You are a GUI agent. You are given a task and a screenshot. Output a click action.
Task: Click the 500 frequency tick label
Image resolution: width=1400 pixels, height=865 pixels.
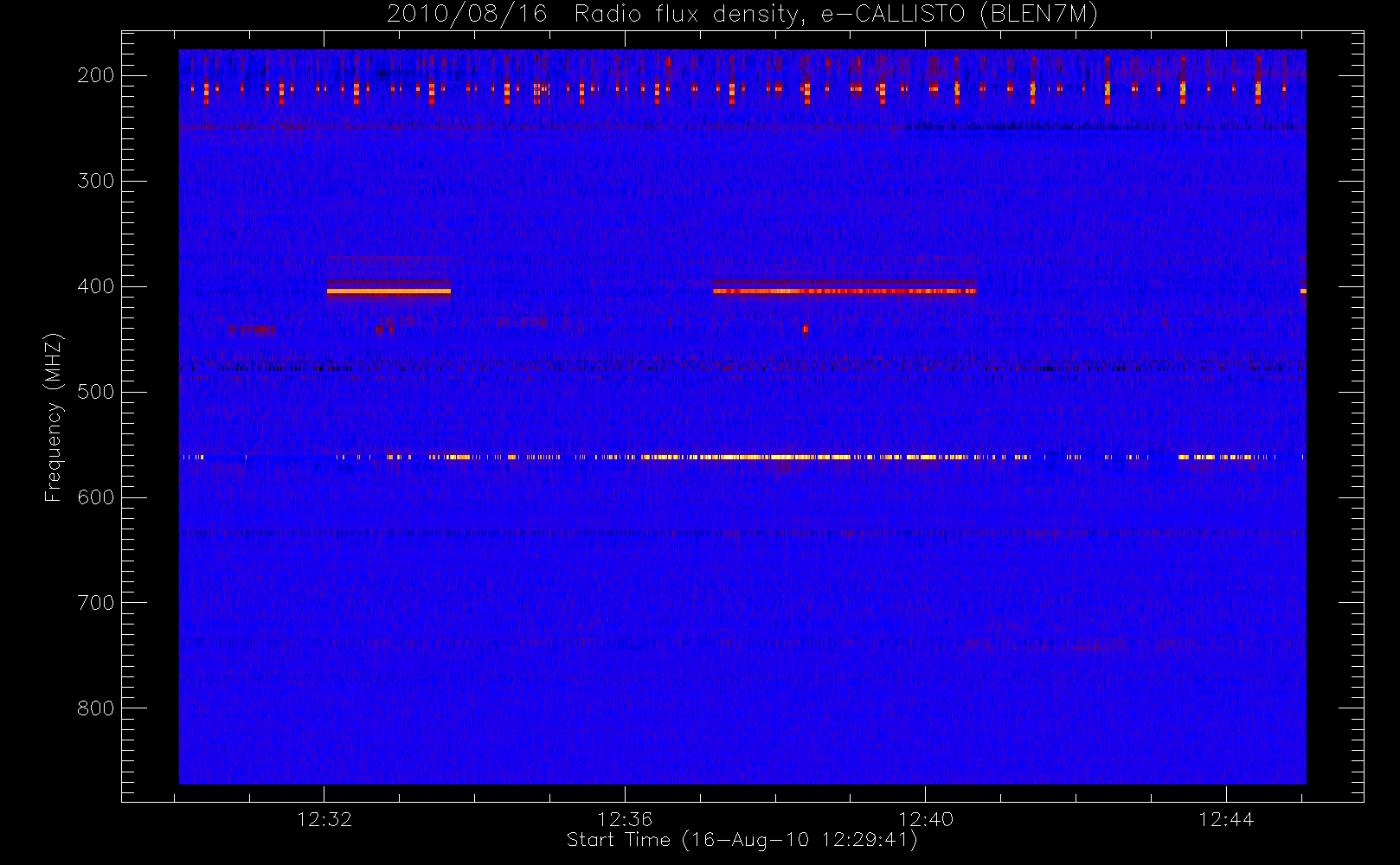95,392
